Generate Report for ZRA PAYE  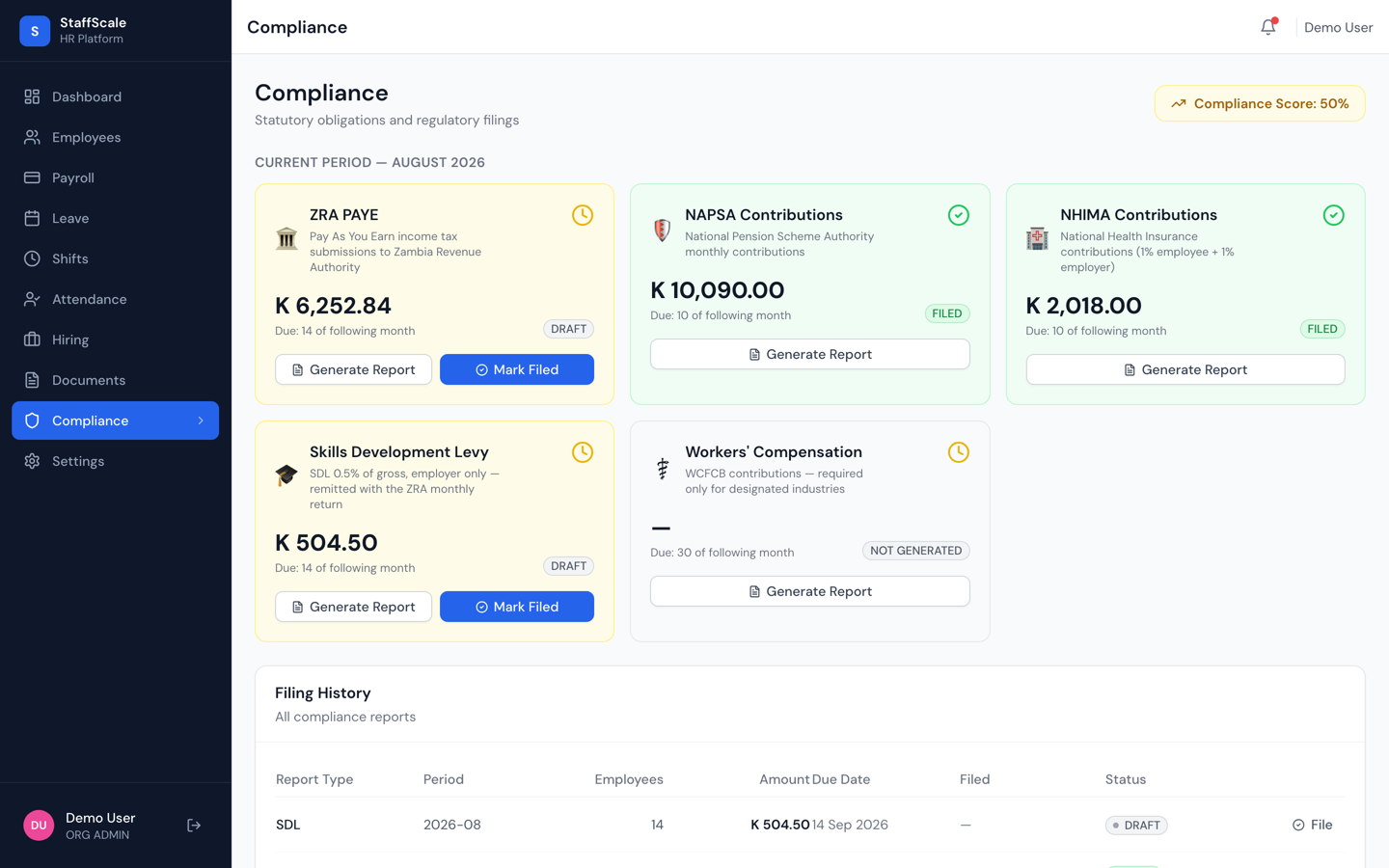point(353,369)
